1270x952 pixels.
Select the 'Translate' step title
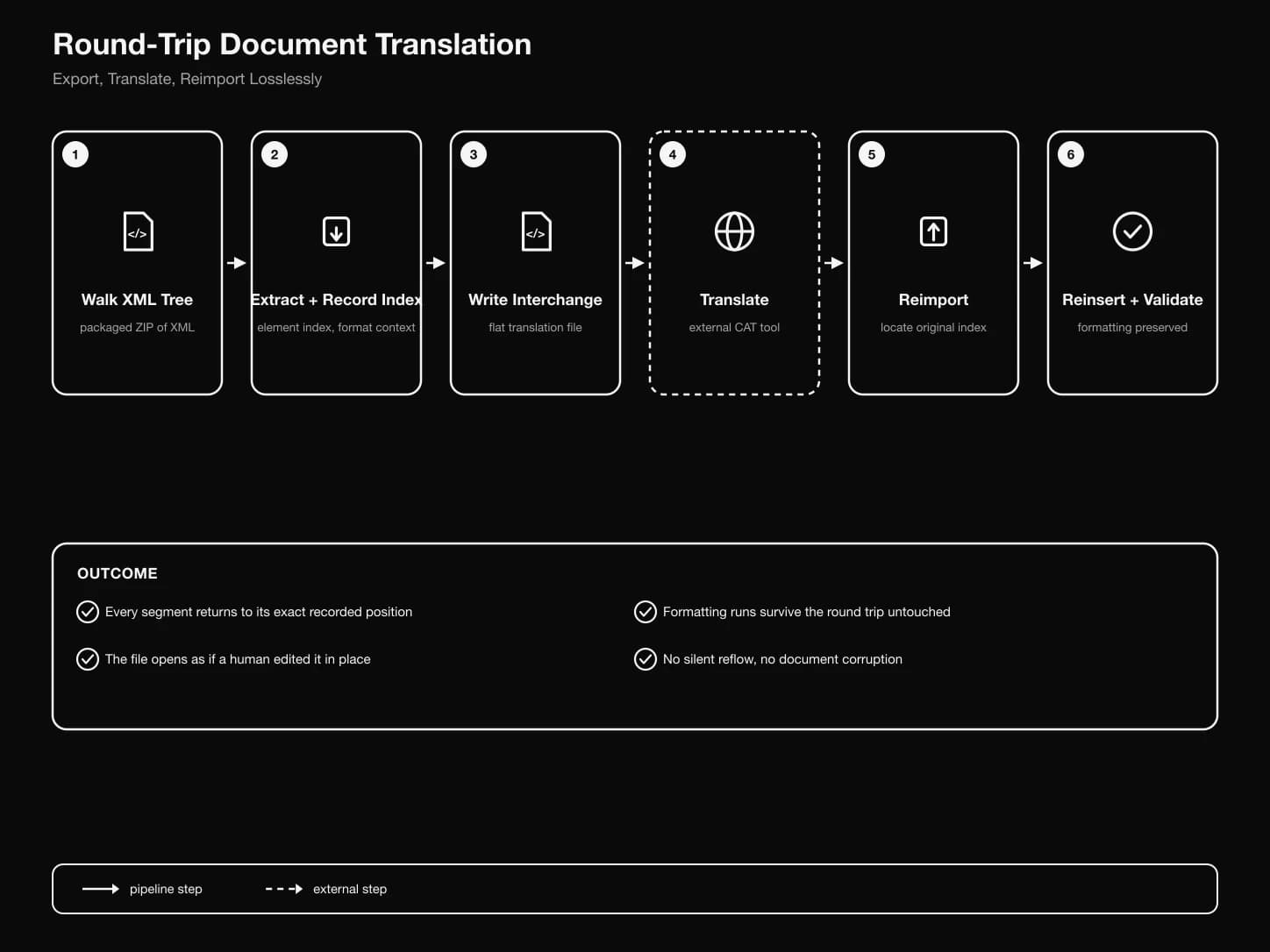coord(734,300)
